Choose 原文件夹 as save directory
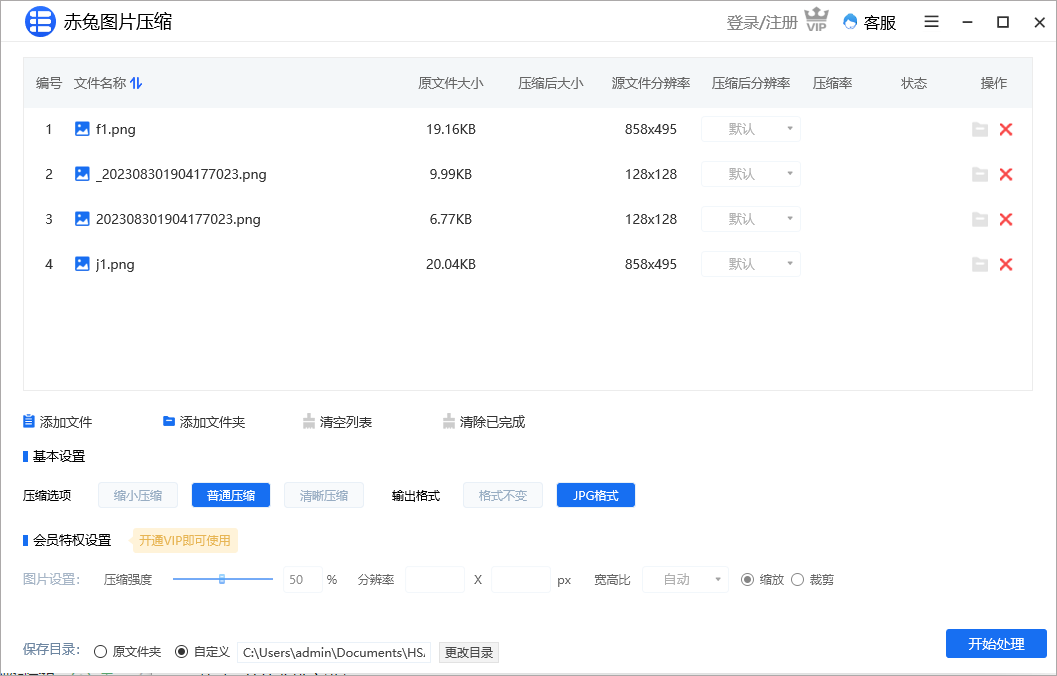The image size is (1057, 676). (x=100, y=650)
